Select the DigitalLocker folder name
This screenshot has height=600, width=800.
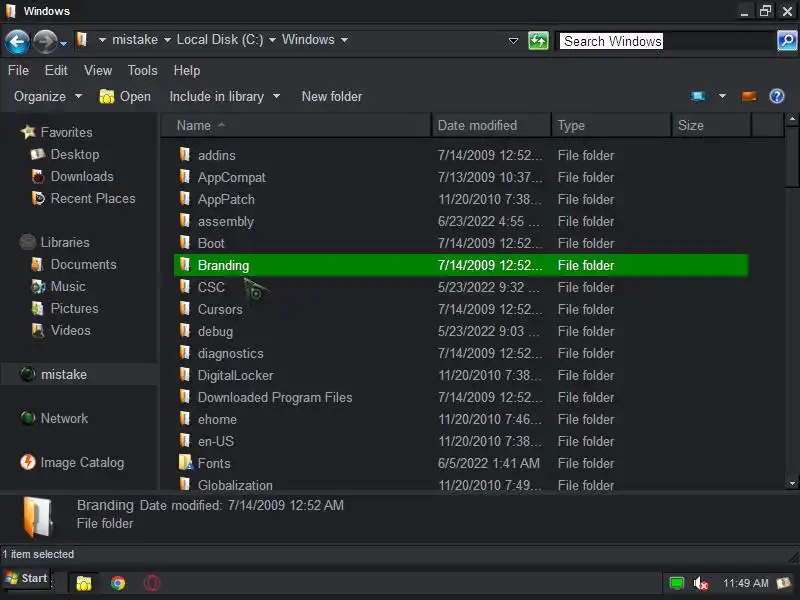(x=235, y=375)
